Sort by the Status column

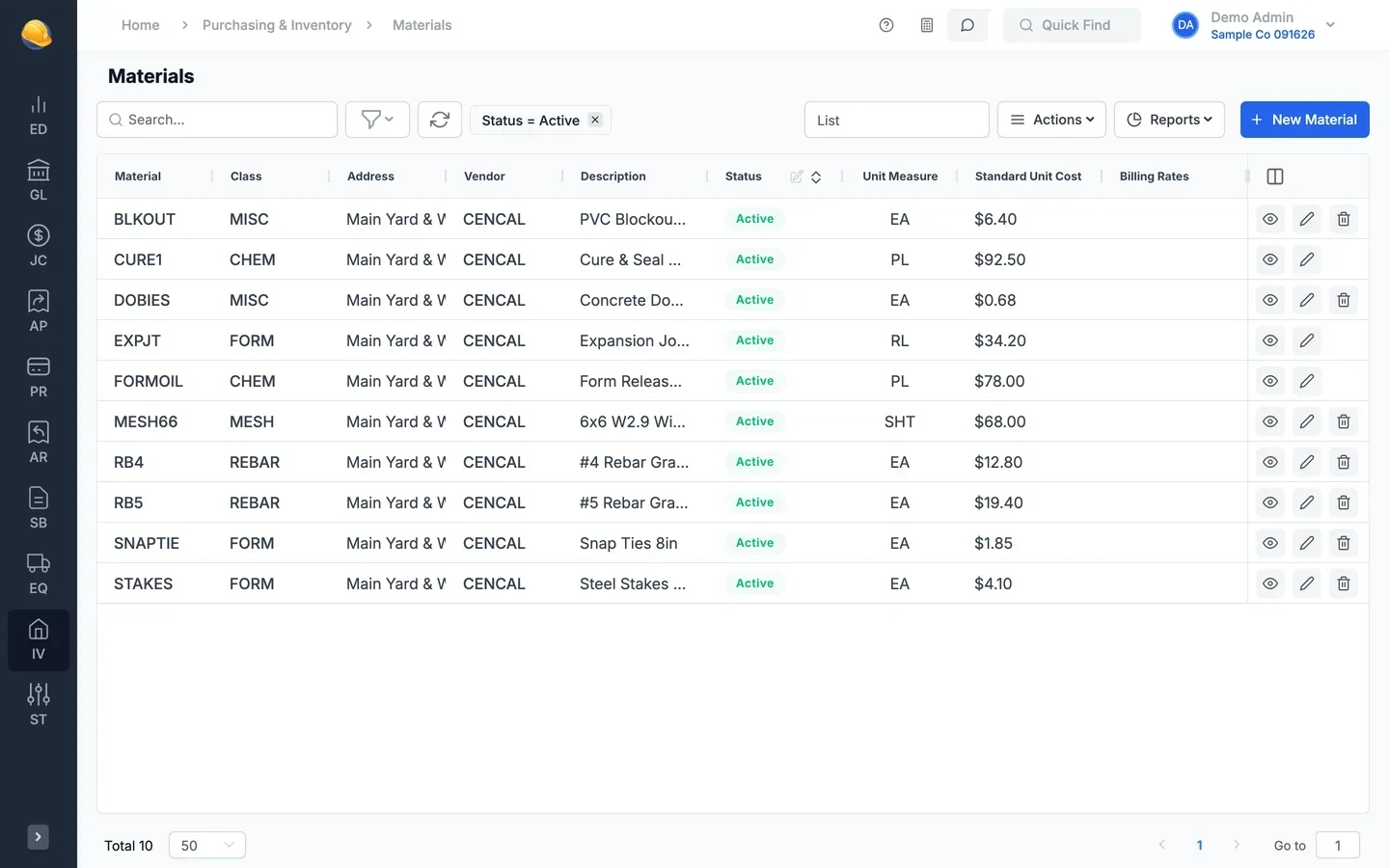coord(816,176)
